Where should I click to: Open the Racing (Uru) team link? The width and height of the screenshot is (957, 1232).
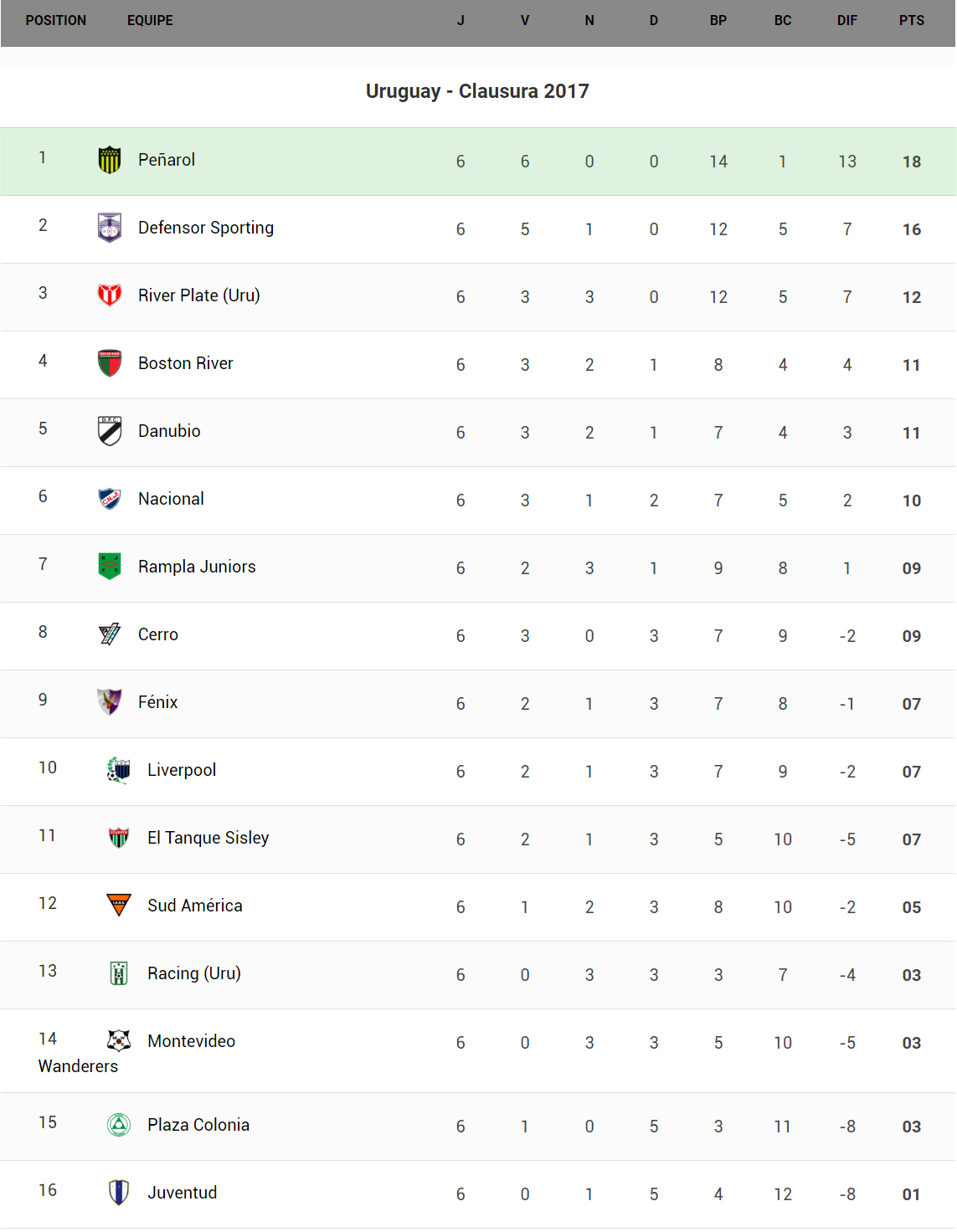click(x=193, y=973)
